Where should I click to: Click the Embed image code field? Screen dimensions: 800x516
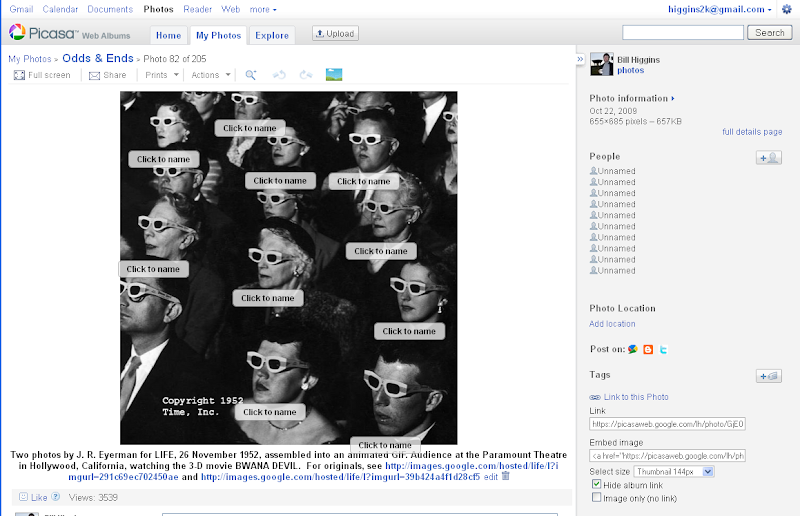click(x=667, y=455)
